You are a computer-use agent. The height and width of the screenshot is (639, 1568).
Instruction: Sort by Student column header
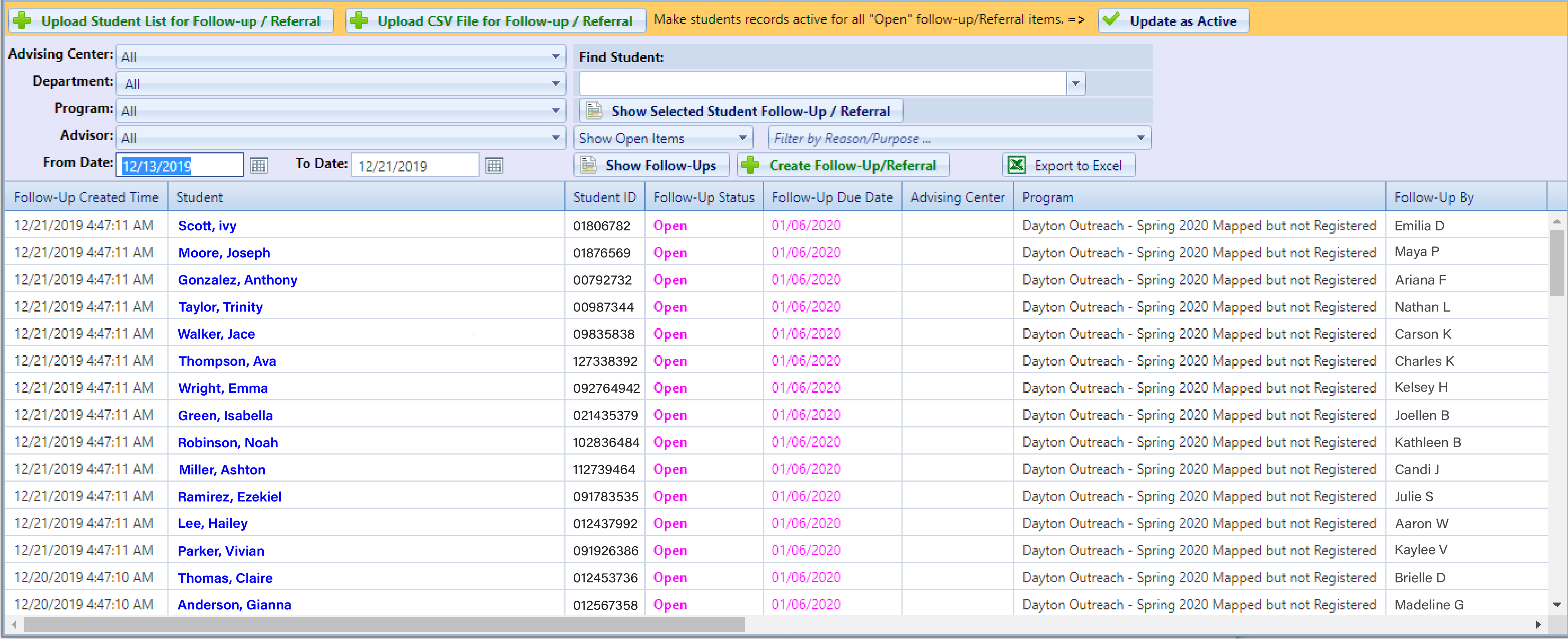pos(366,197)
